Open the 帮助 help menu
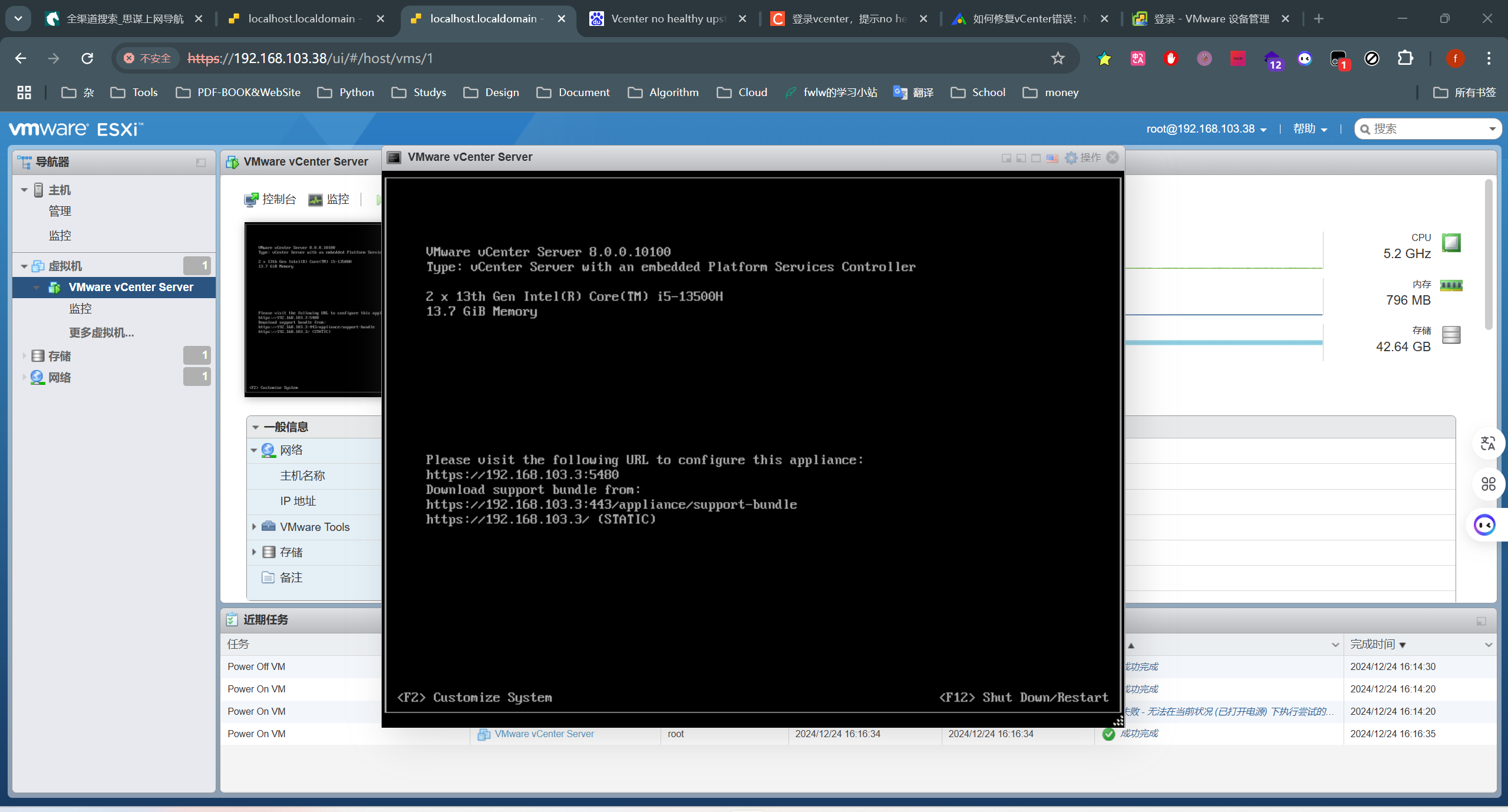The width and height of the screenshot is (1508, 812). coord(1309,128)
